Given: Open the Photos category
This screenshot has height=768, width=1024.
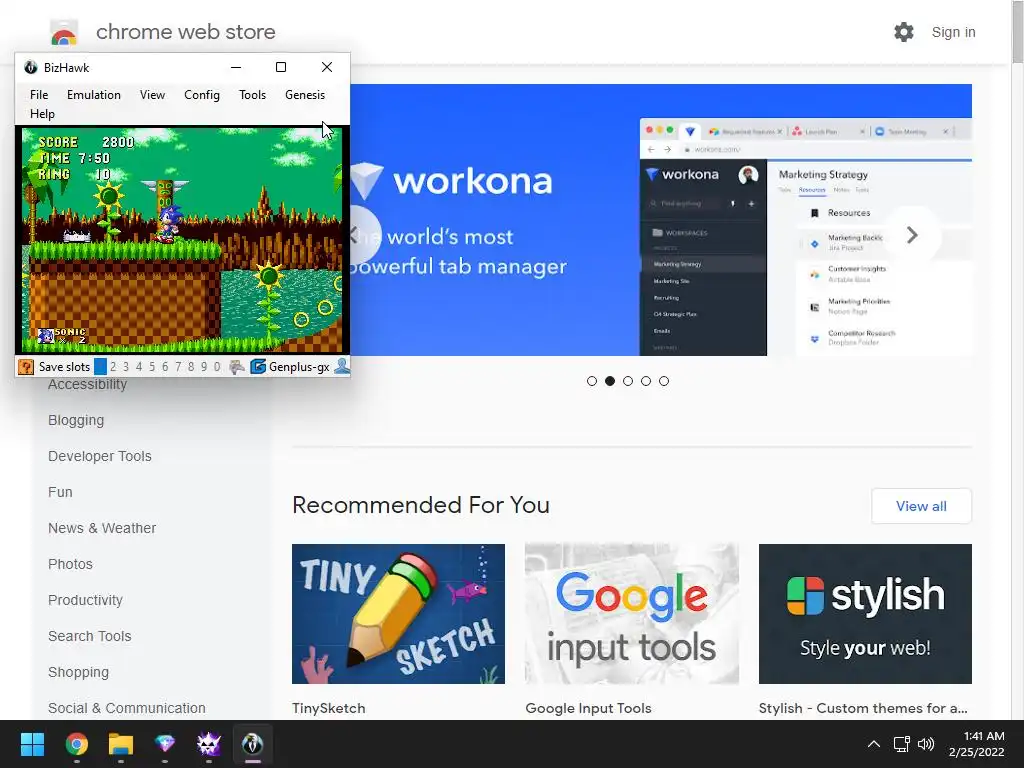Looking at the screenshot, I should click(x=71, y=564).
